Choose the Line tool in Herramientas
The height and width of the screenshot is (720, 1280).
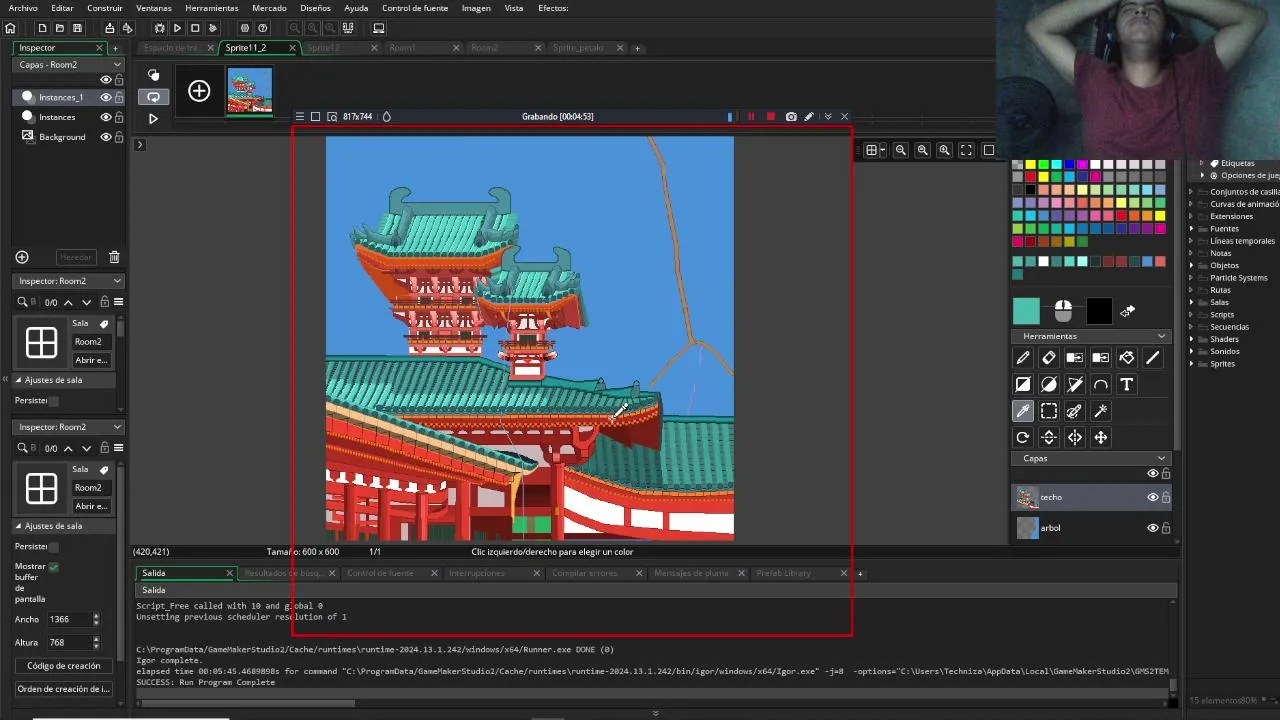(1153, 358)
